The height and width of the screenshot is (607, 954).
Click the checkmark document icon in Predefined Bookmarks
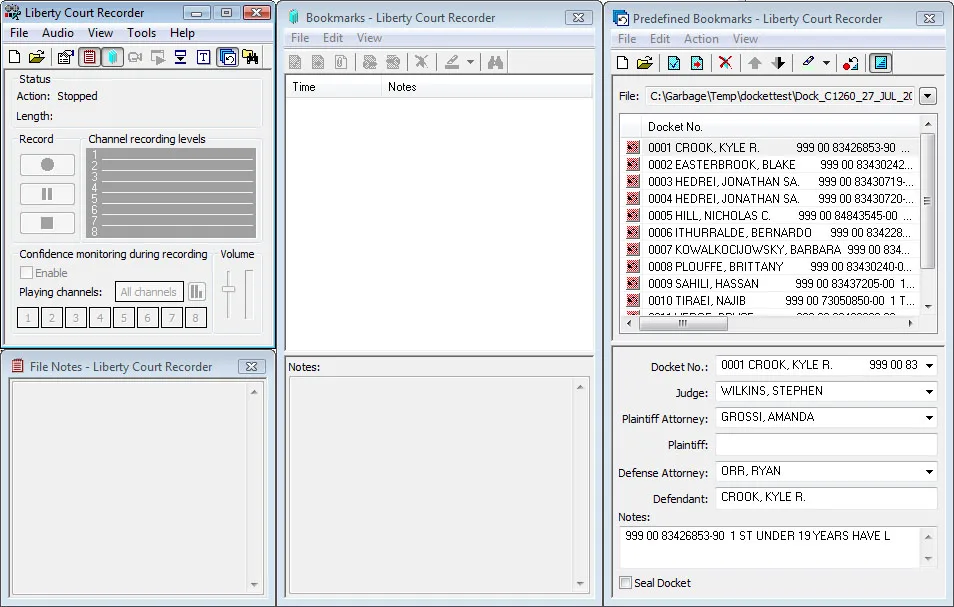coord(674,63)
